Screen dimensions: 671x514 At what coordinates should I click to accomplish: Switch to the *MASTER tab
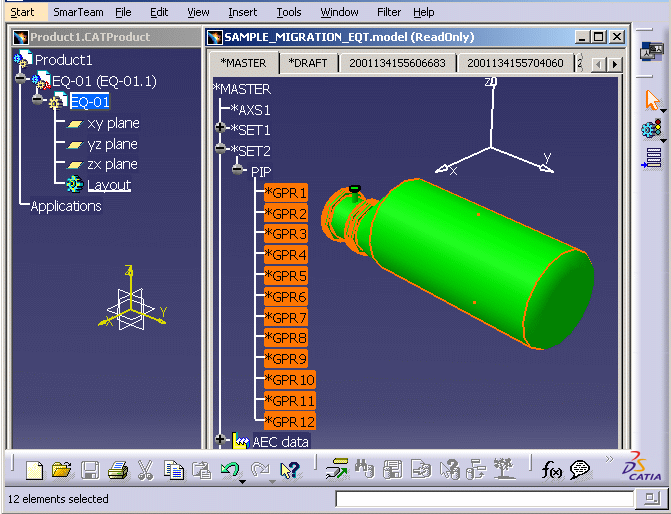point(243,63)
